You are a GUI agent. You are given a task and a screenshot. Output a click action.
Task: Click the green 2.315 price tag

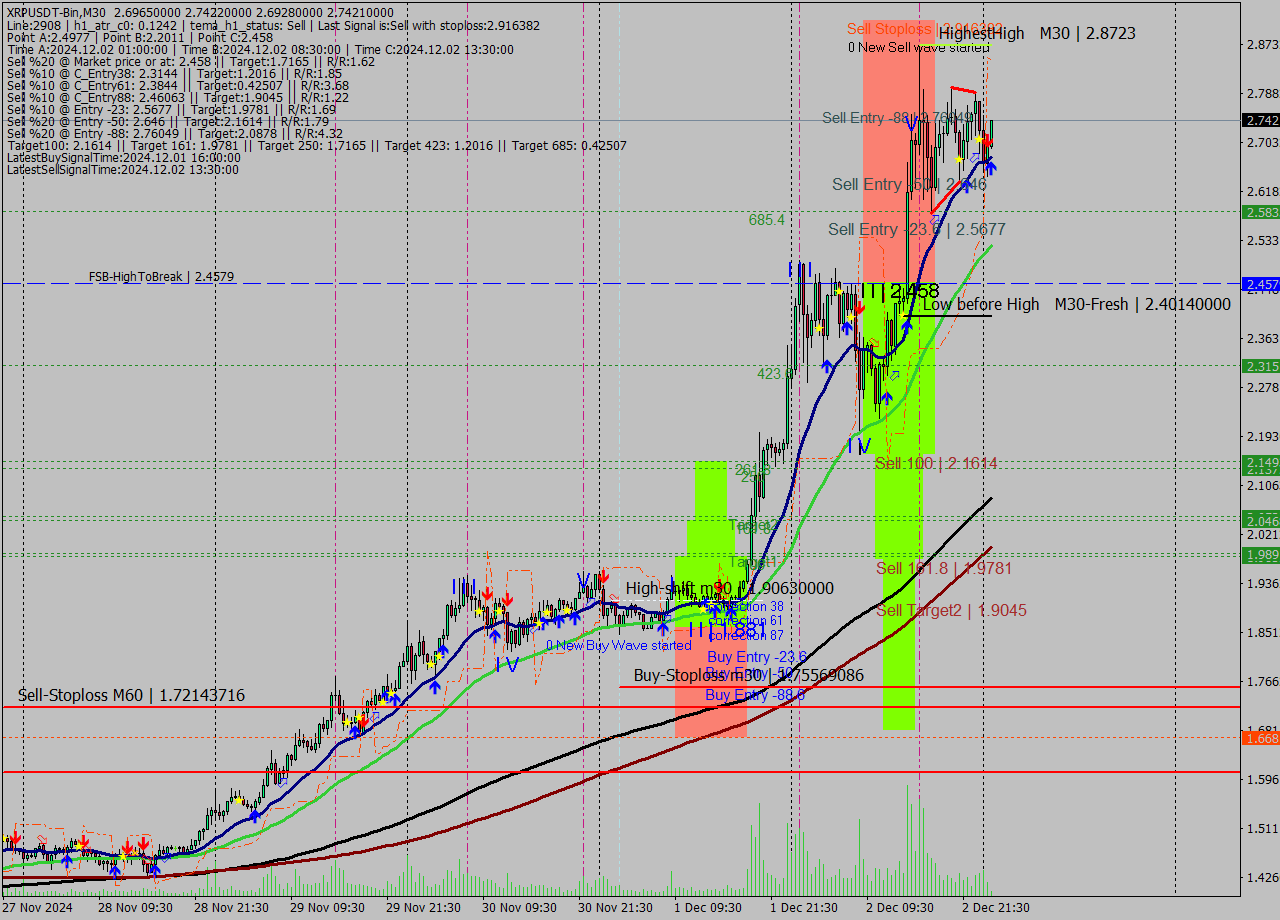tap(1260, 366)
